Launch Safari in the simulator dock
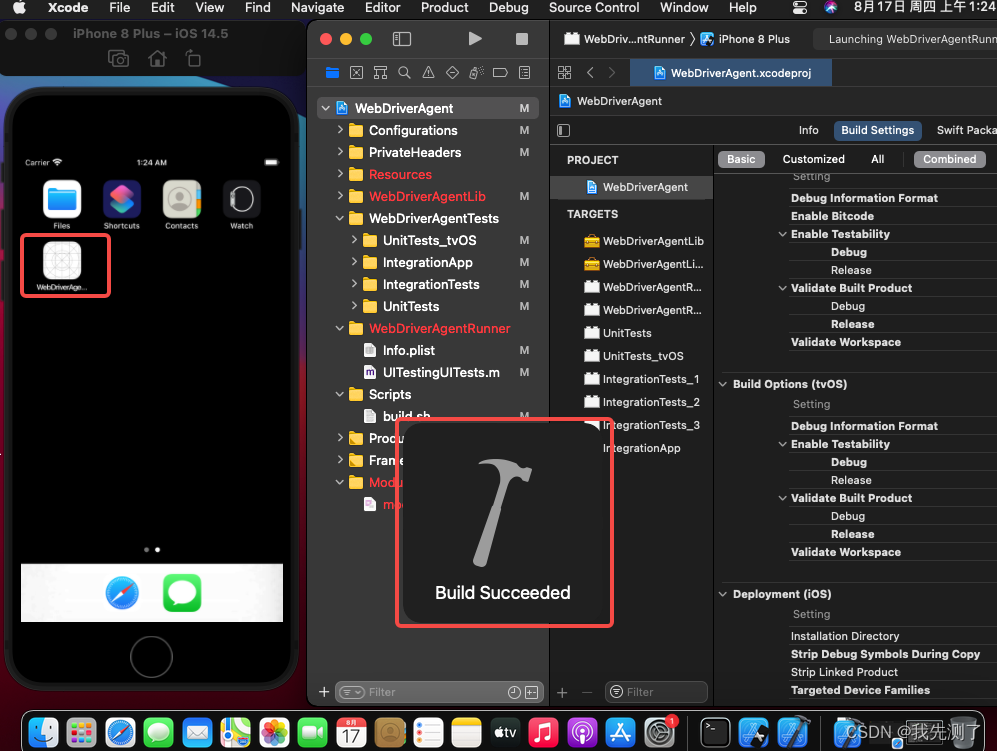Viewport: 997px width, 751px height. point(122,593)
